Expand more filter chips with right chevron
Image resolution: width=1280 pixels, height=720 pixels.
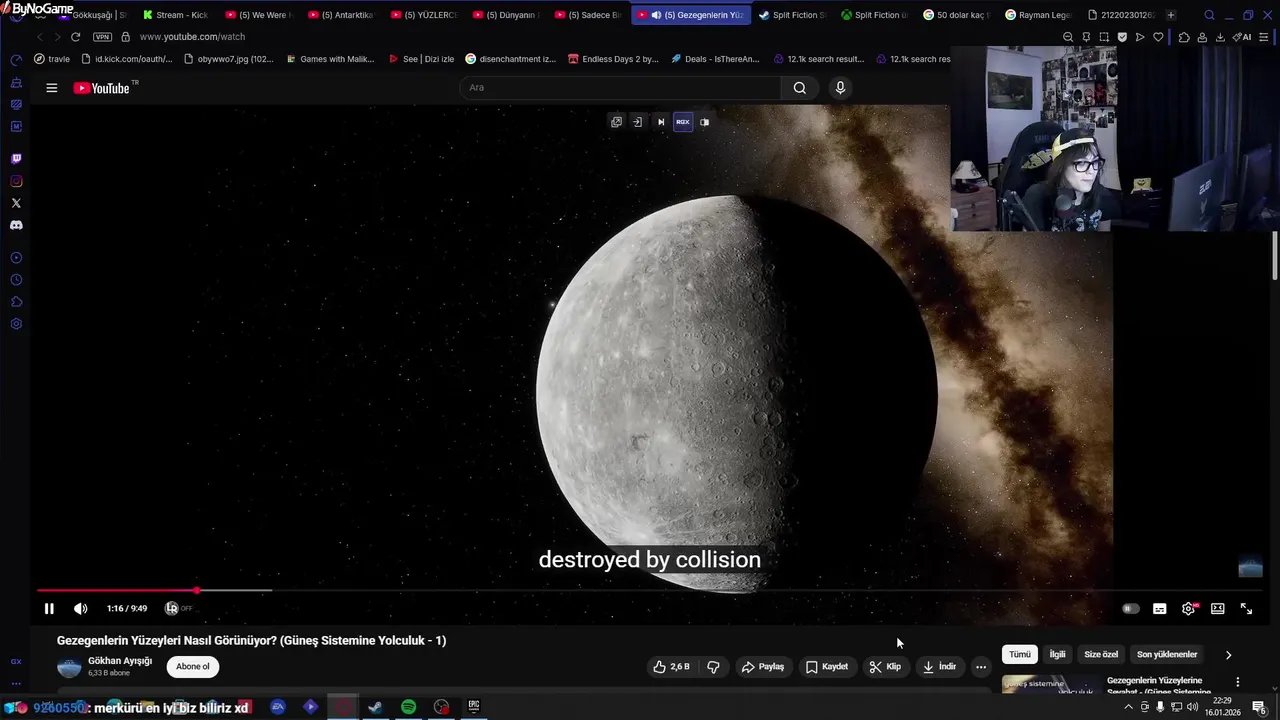[x=1228, y=655]
